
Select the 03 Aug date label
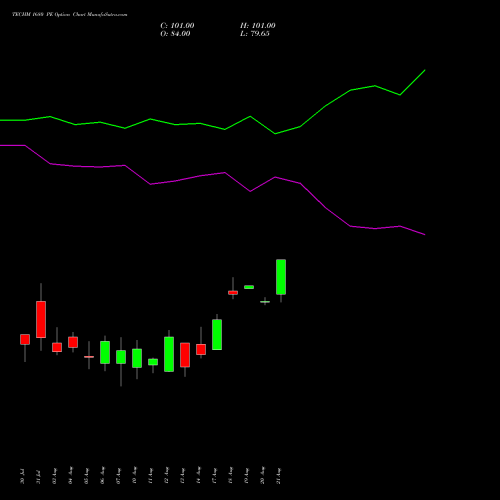(x=54, y=476)
